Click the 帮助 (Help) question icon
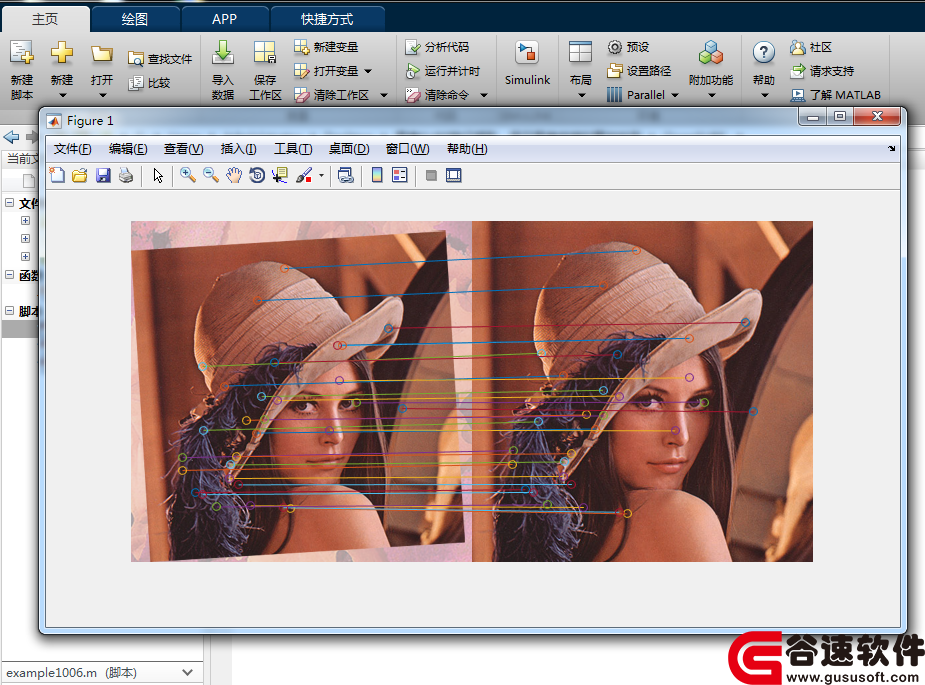The image size is (925, 685). pos(763,53)
